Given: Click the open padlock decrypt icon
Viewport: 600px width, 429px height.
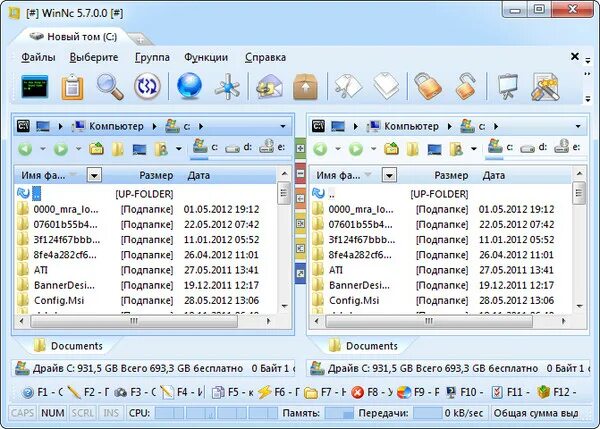Looking at the screenshot, I should (465, 86).
